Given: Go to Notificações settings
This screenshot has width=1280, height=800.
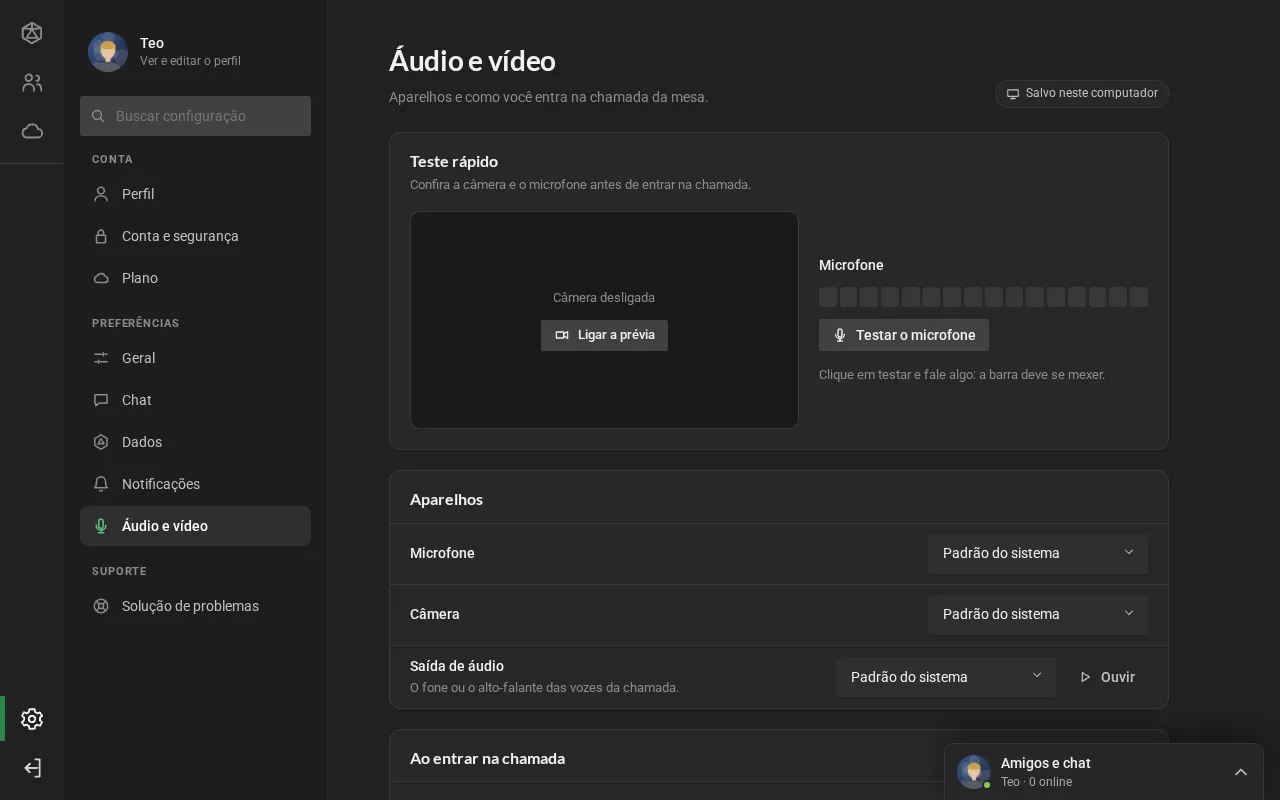Looking at the screenshot, I should coord(195,484).
